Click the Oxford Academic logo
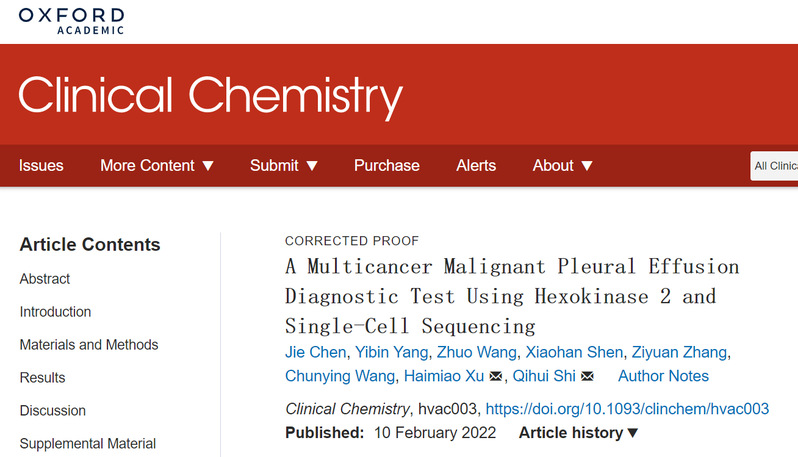 click(71, 21)
